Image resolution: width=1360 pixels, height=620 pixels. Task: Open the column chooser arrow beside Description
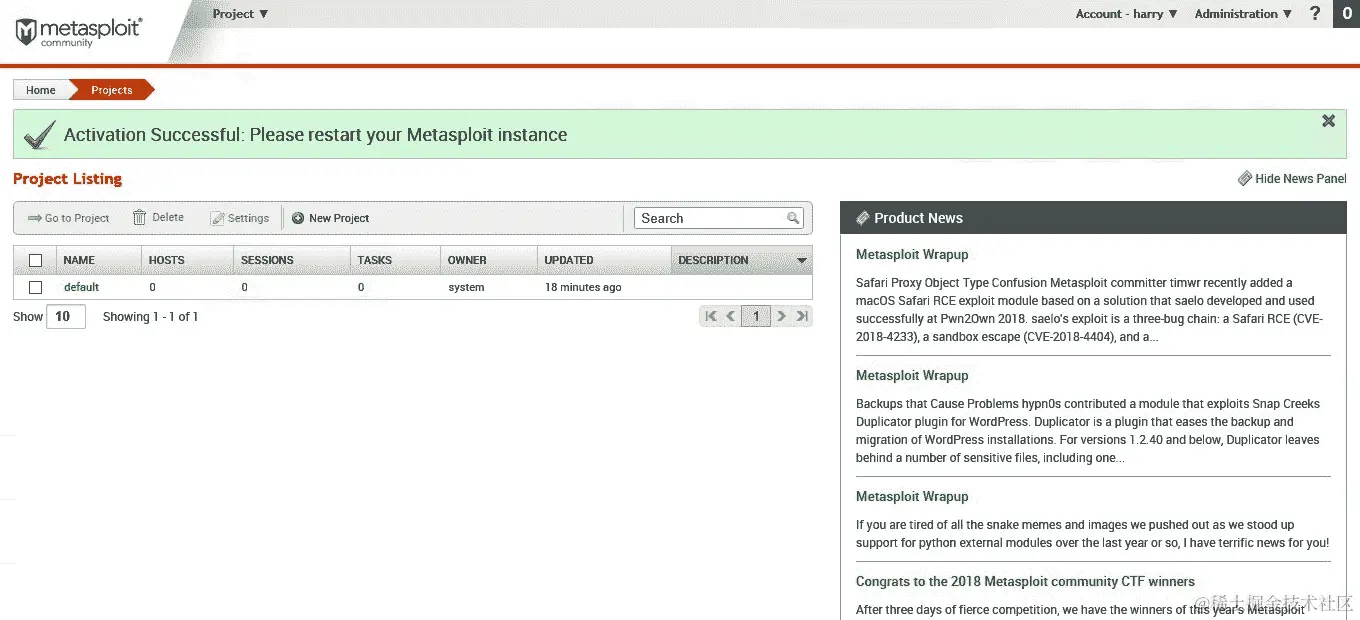tap(801, 260)
